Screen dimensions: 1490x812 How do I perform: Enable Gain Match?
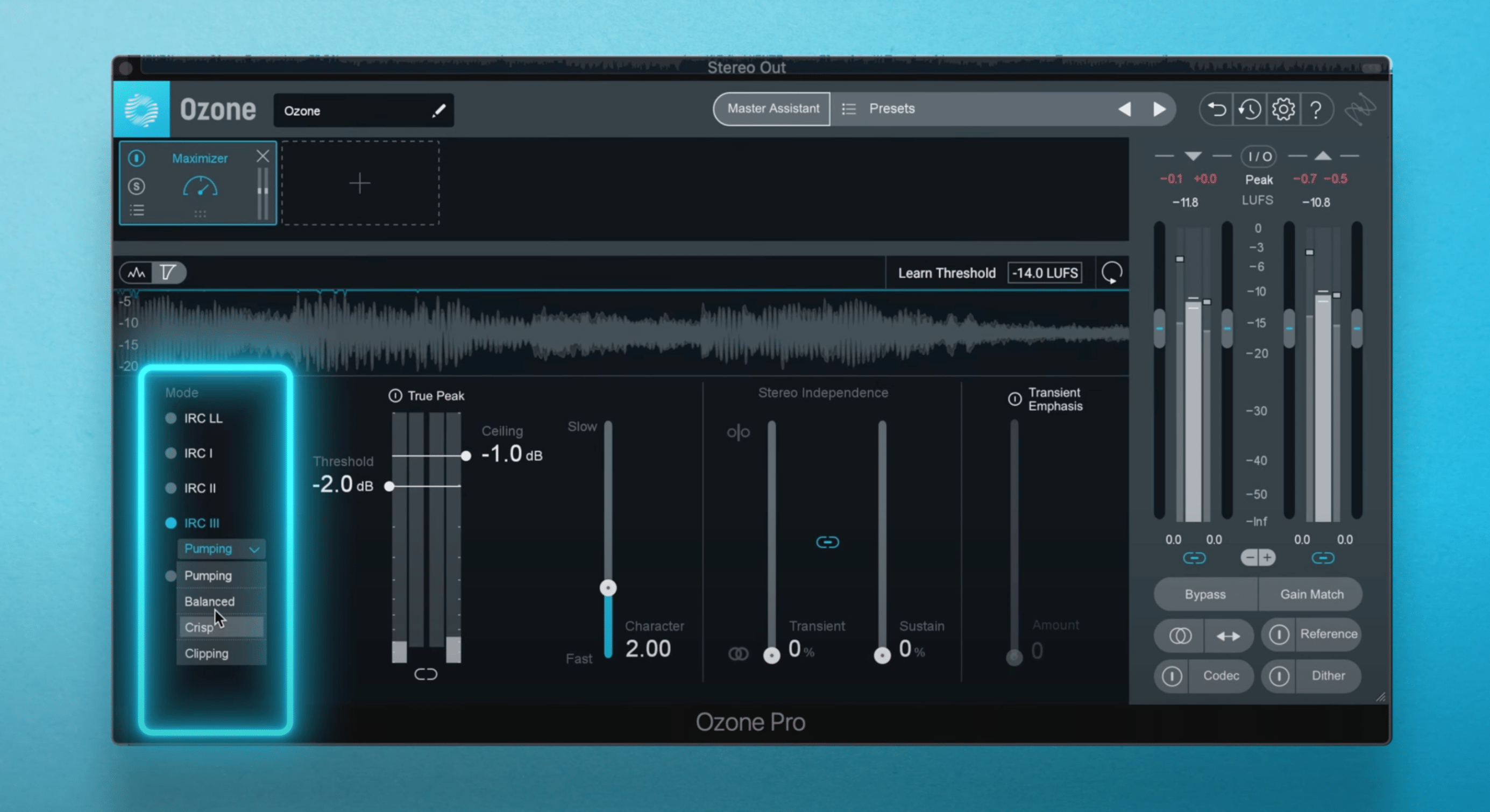pos(1311,595)
